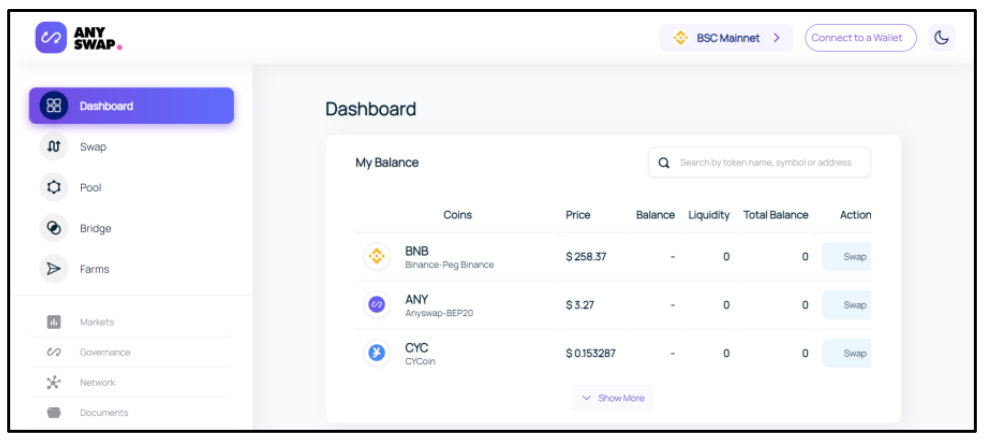987x443 pixels.
Task: Click the token search input field
Action: pos(766,163)
